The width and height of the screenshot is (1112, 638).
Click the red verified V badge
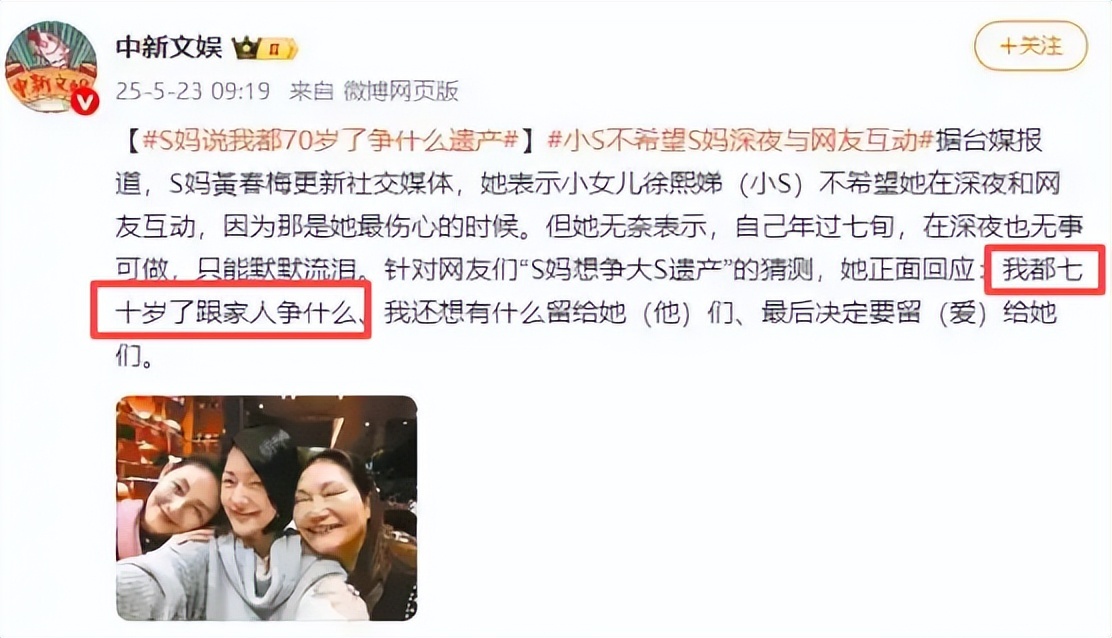tap(85, 103)
